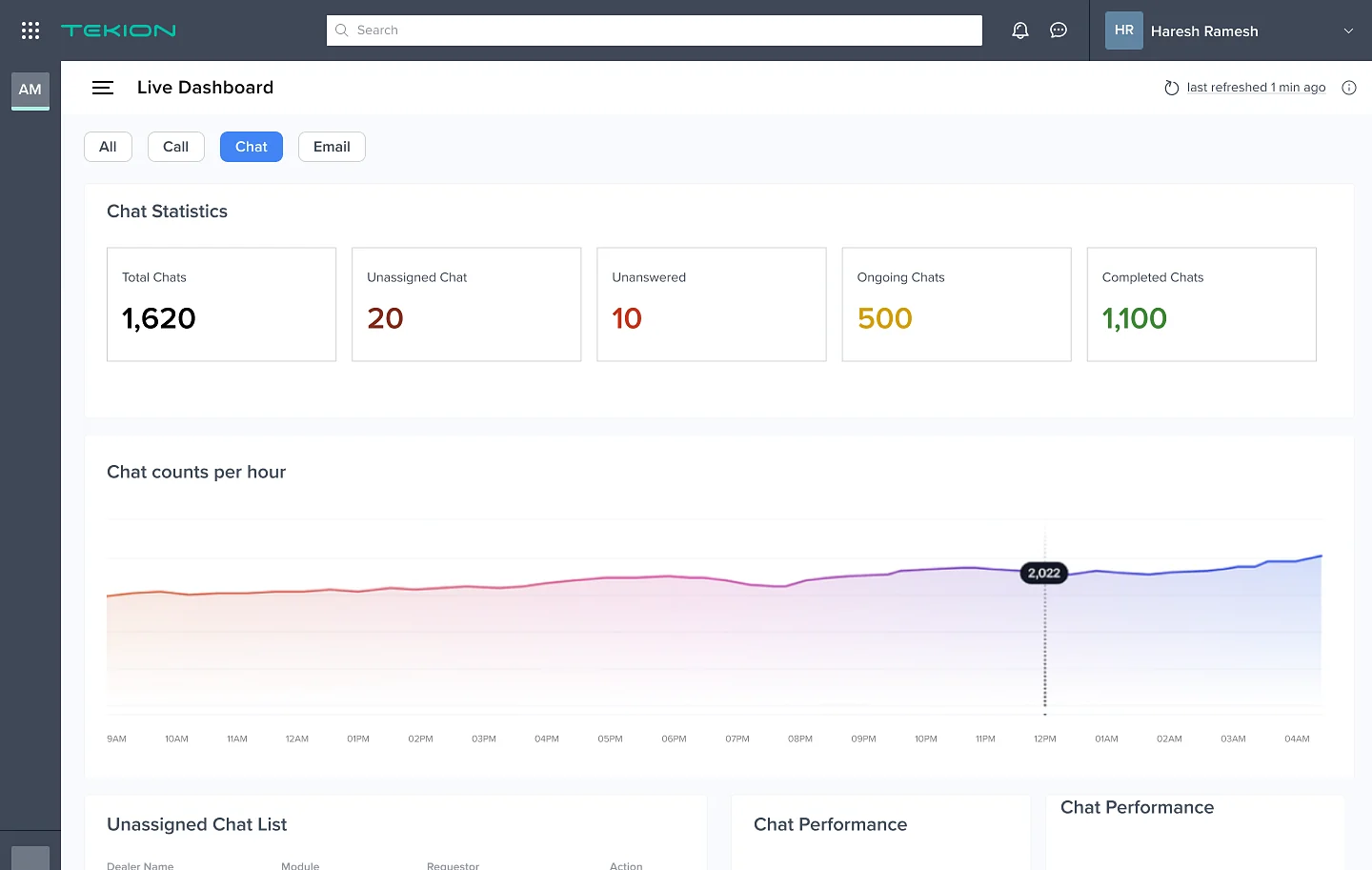Click the 04AM label on chart axis
The width and height of the screenshot is (1372, 870).
click(1297, 738)
